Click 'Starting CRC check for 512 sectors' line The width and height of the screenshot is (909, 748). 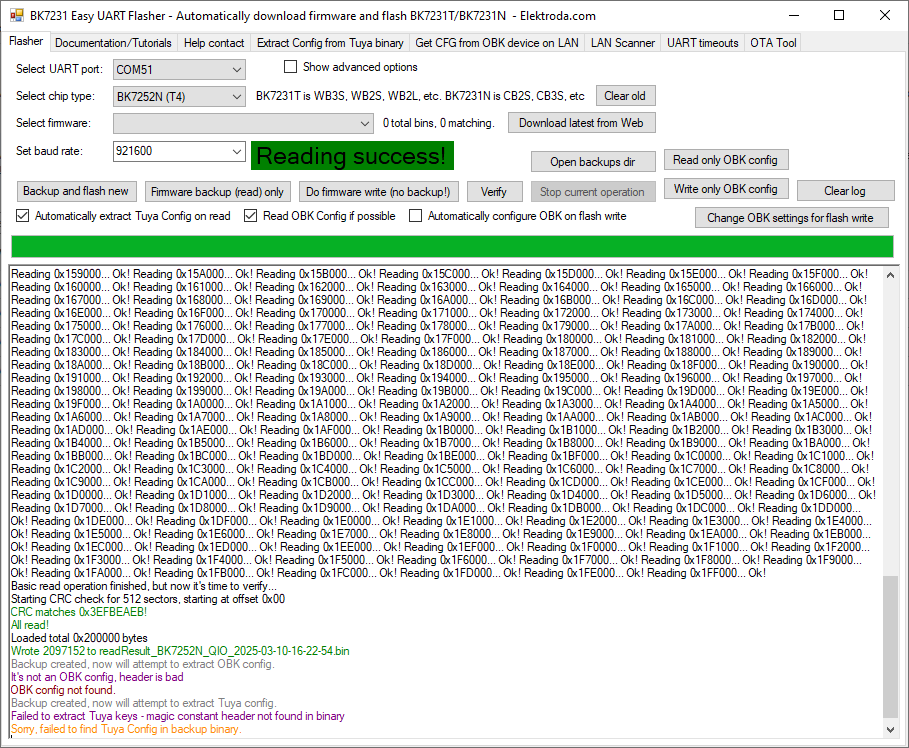pyautogui.click(x=148, y=599)
